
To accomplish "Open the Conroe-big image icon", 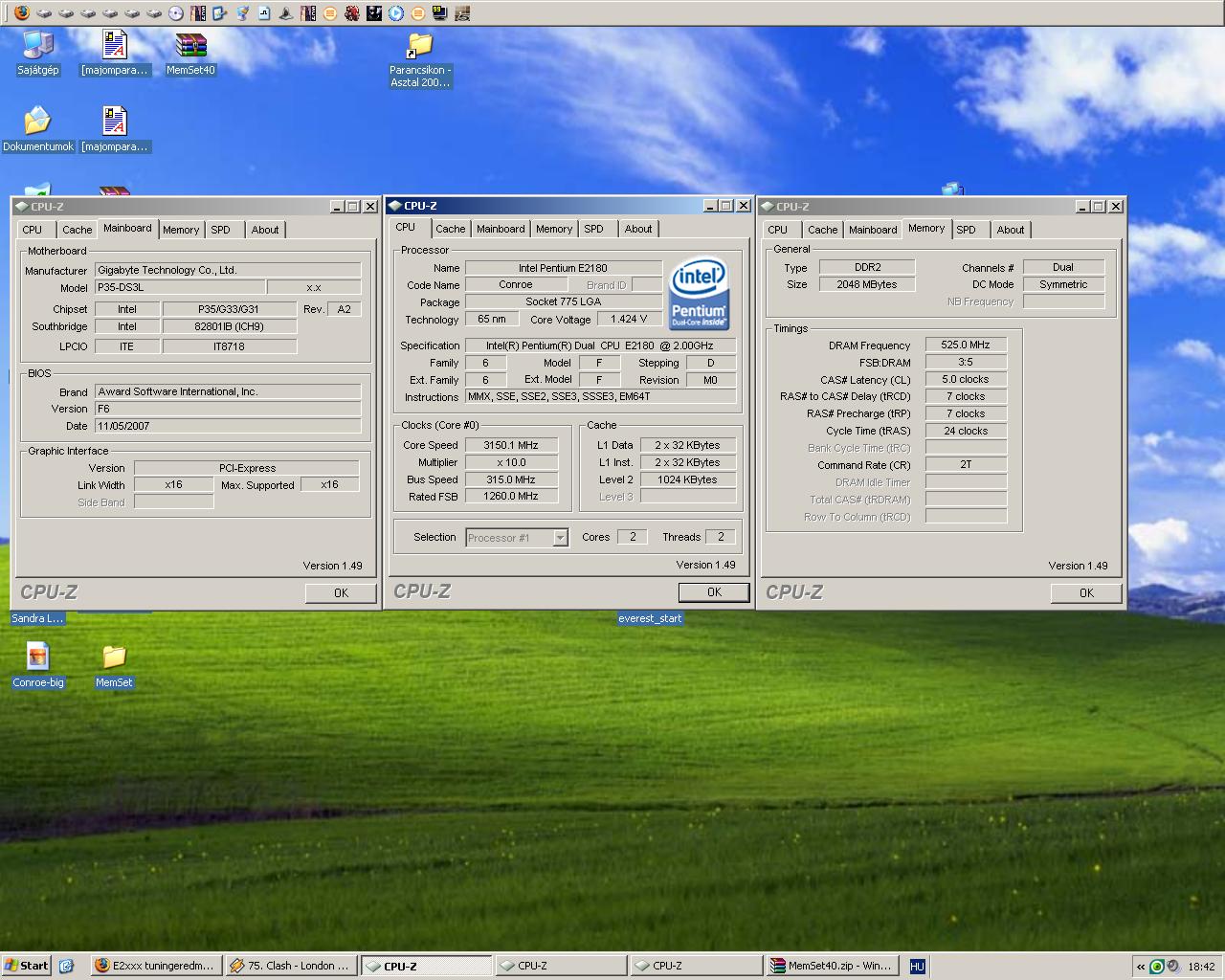I will (37, 665).
